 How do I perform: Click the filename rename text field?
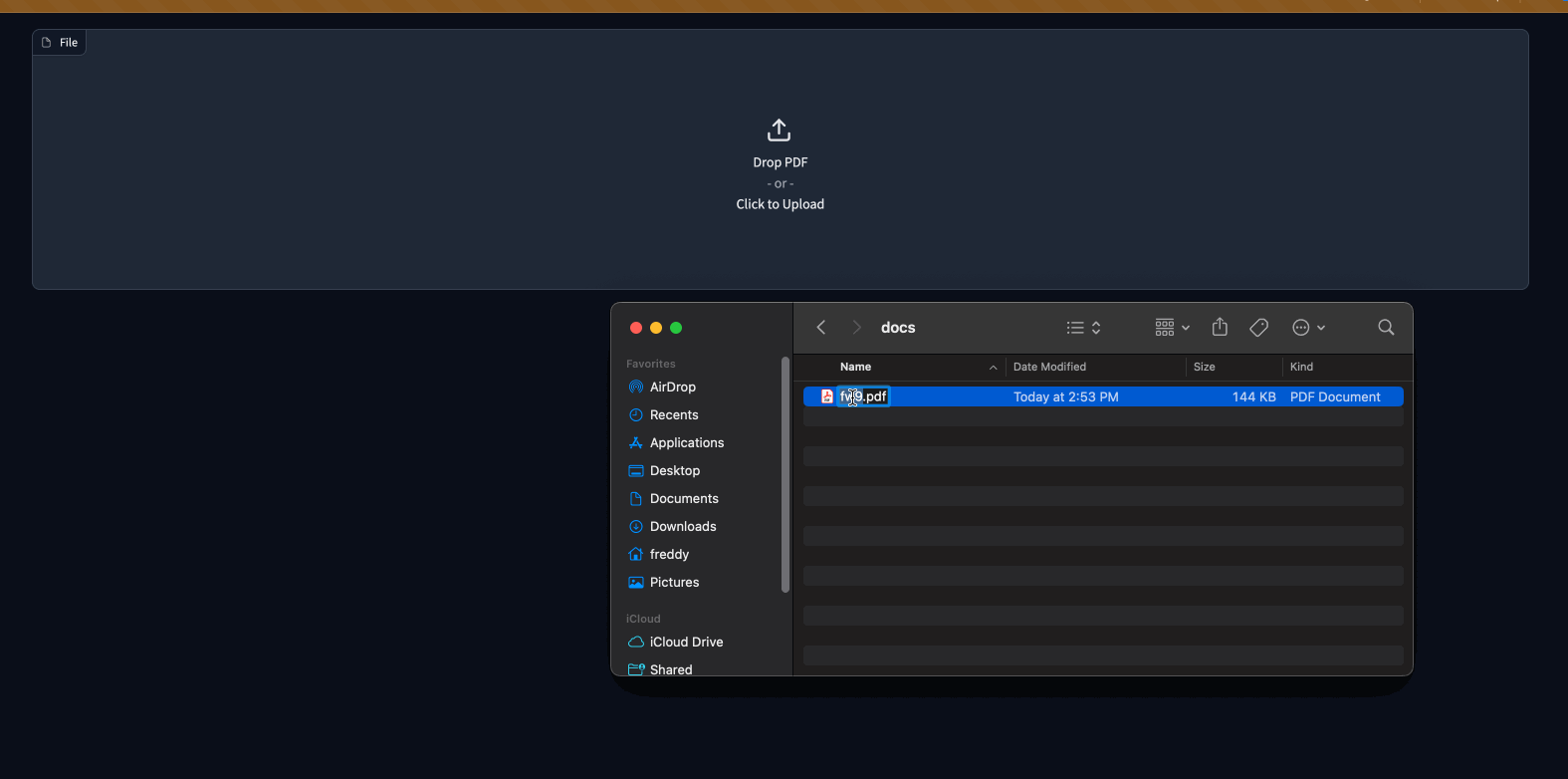click(x=863, y=396)
